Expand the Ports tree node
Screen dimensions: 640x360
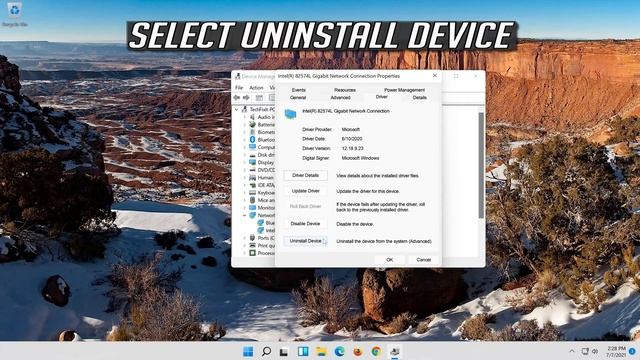[x=245, y=238]
